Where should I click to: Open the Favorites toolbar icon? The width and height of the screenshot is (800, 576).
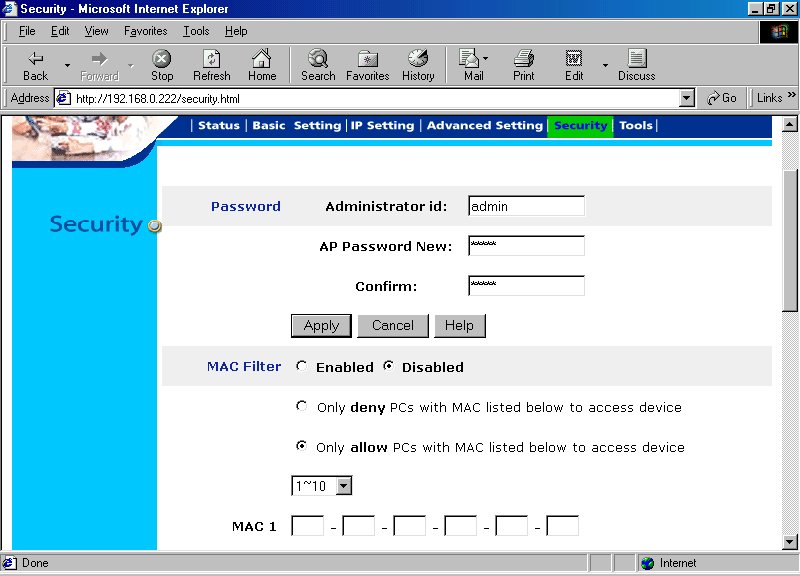367,65
